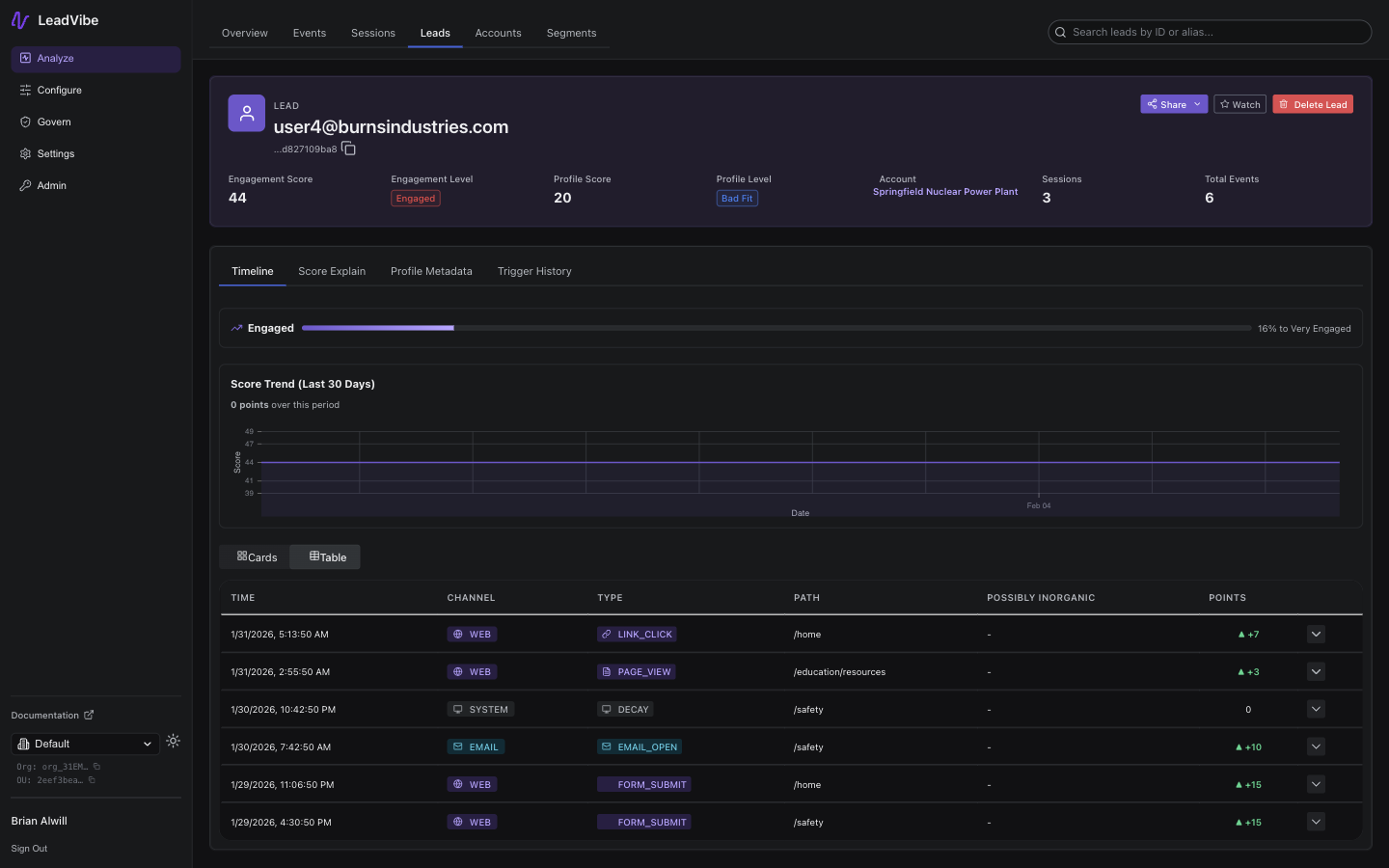This screenshot has height=868, width=1389.
Task: Select the Admin key icon
Action: [x=25, y=185]
